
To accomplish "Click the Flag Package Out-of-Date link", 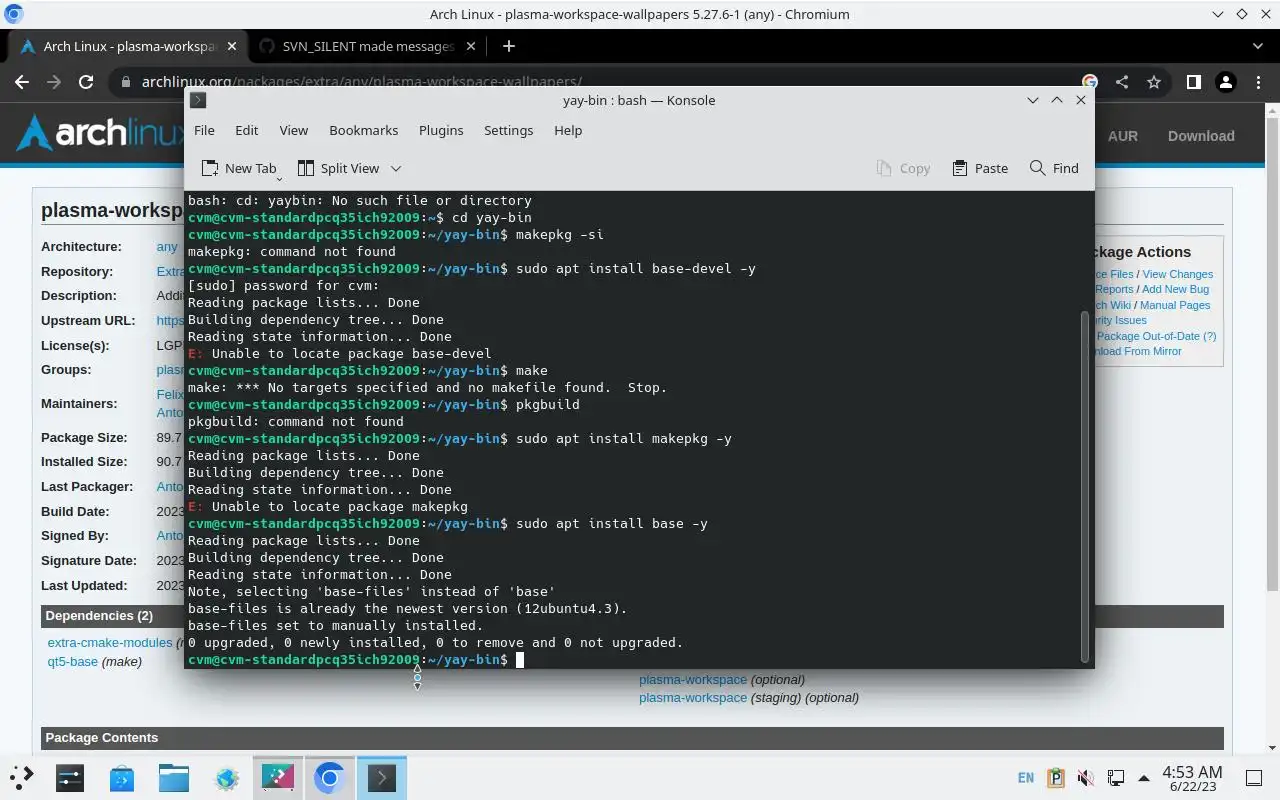I will coord(1156,336).
